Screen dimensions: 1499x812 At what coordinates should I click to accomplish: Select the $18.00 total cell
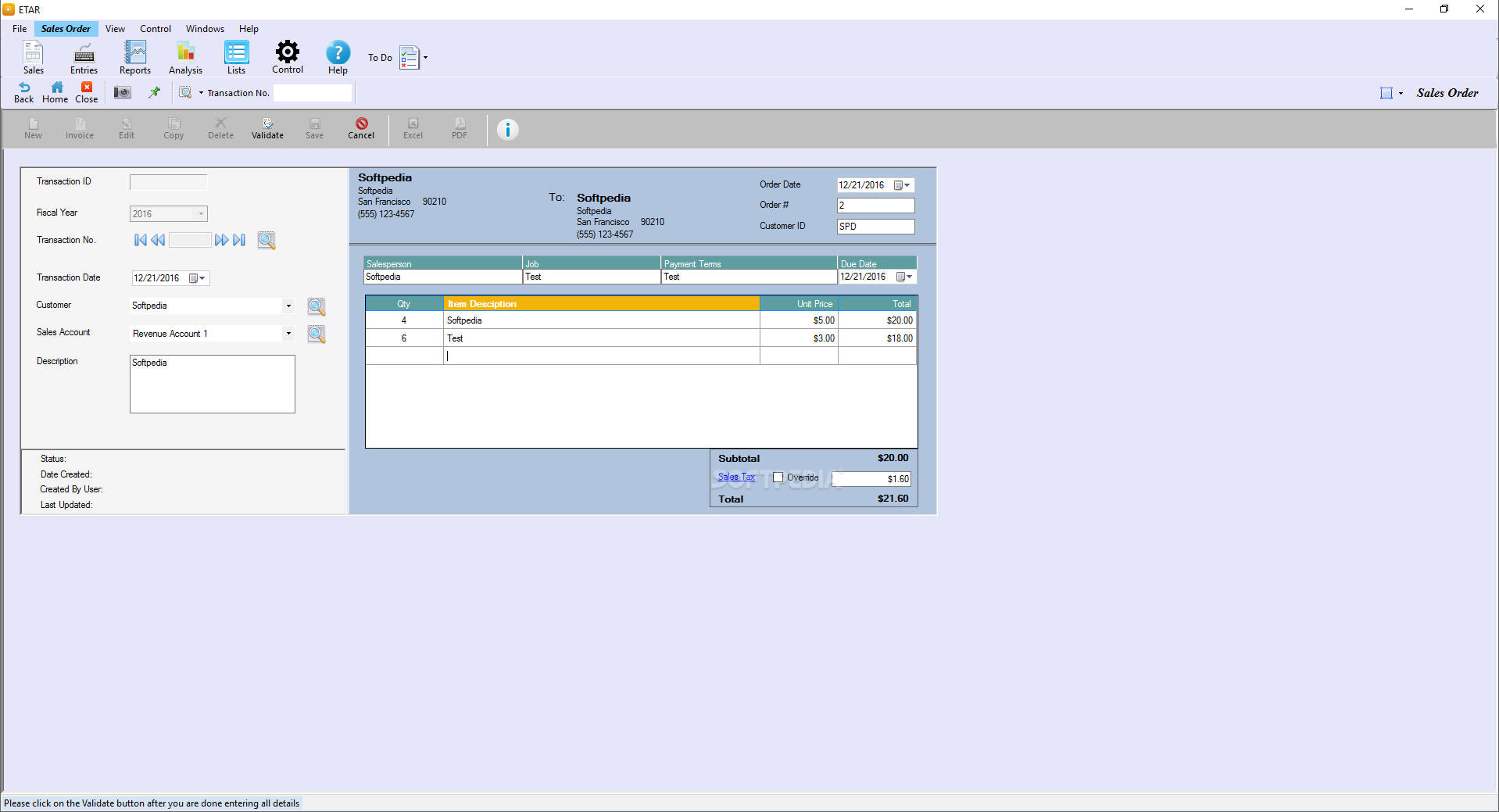(x=877, y=338)
